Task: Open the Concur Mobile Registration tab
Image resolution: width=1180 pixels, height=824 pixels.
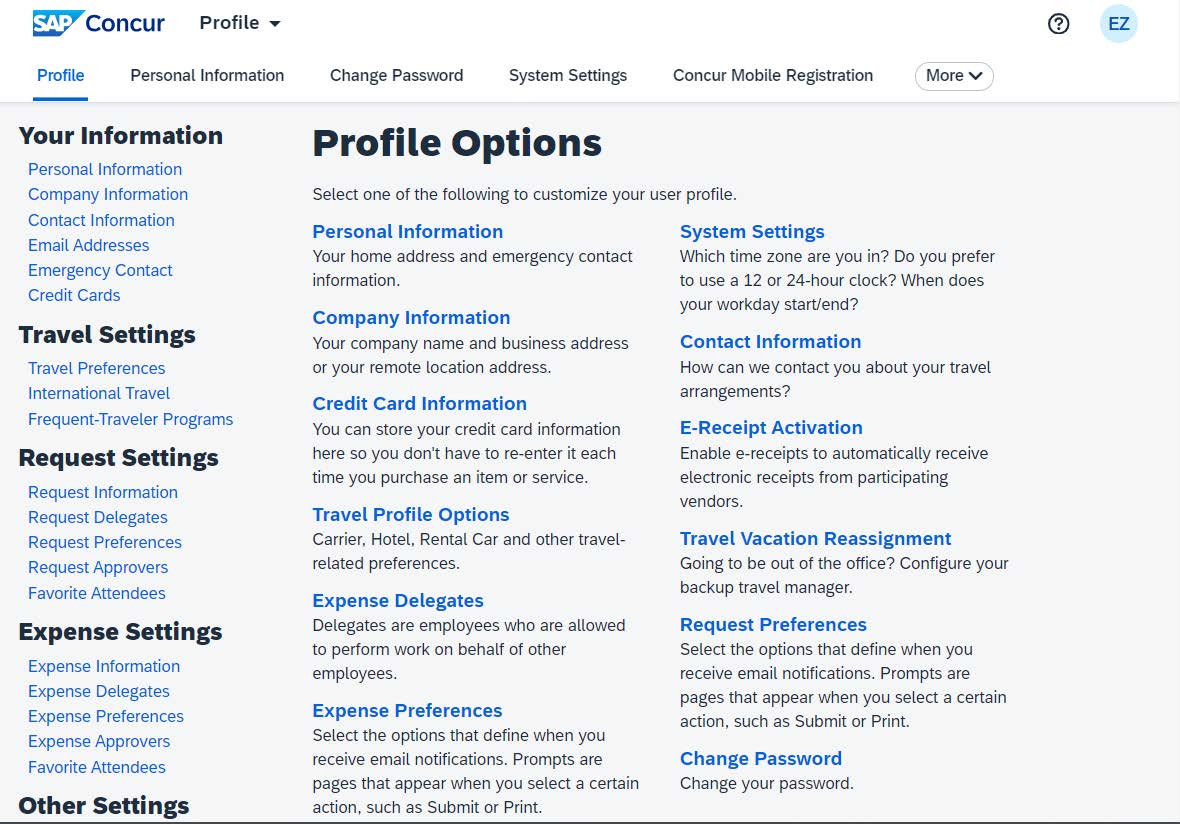Action: pos(772,75)
